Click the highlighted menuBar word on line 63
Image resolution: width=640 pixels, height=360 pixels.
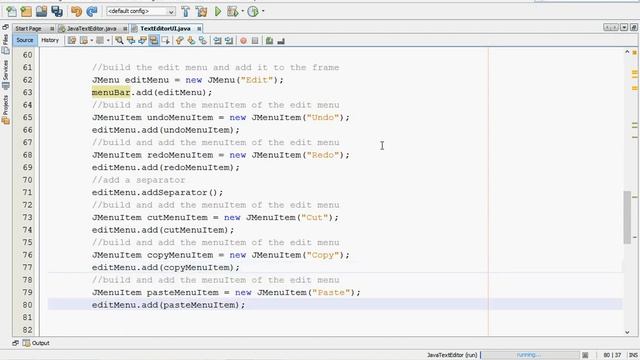click(111, 93)
